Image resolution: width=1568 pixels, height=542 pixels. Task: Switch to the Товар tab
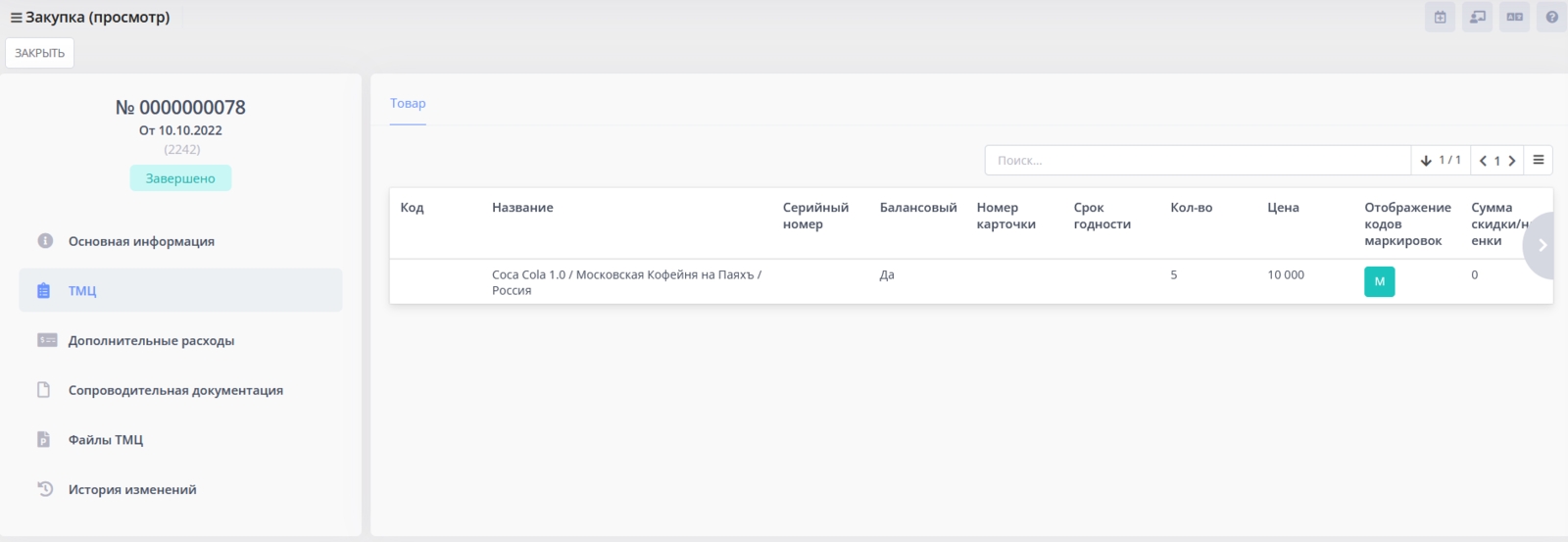(x=408, y=104)
